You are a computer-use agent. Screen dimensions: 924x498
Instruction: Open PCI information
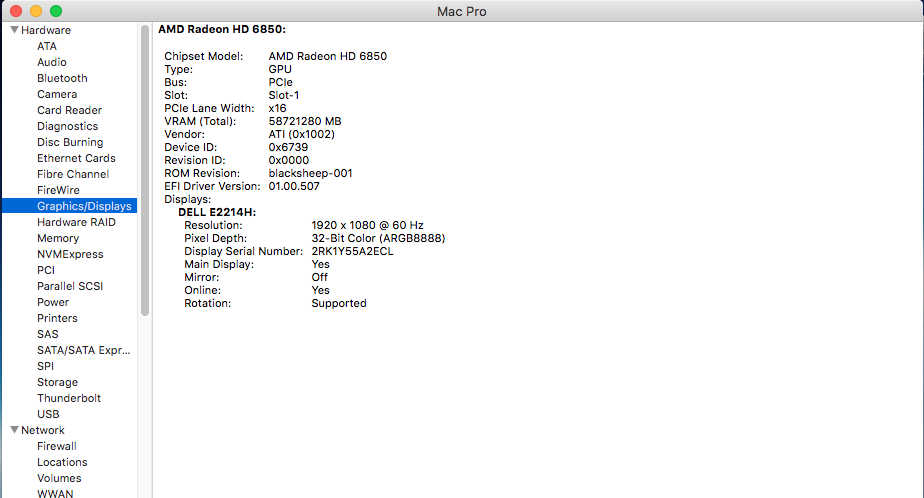tap(46, 270)
